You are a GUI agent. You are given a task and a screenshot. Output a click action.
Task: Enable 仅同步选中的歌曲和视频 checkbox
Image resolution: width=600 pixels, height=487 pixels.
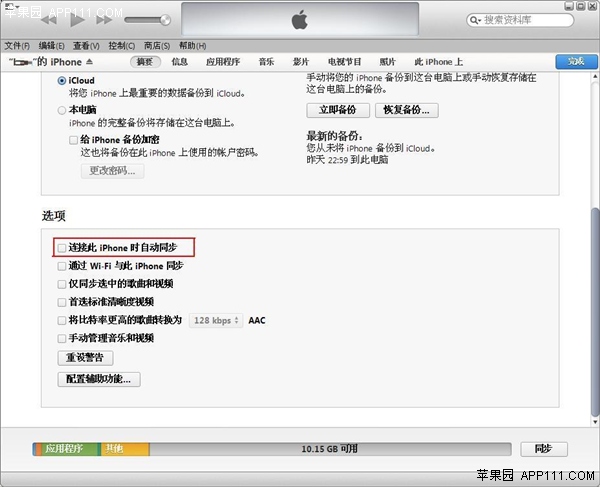pyautogui.click(x=62, y=284)
